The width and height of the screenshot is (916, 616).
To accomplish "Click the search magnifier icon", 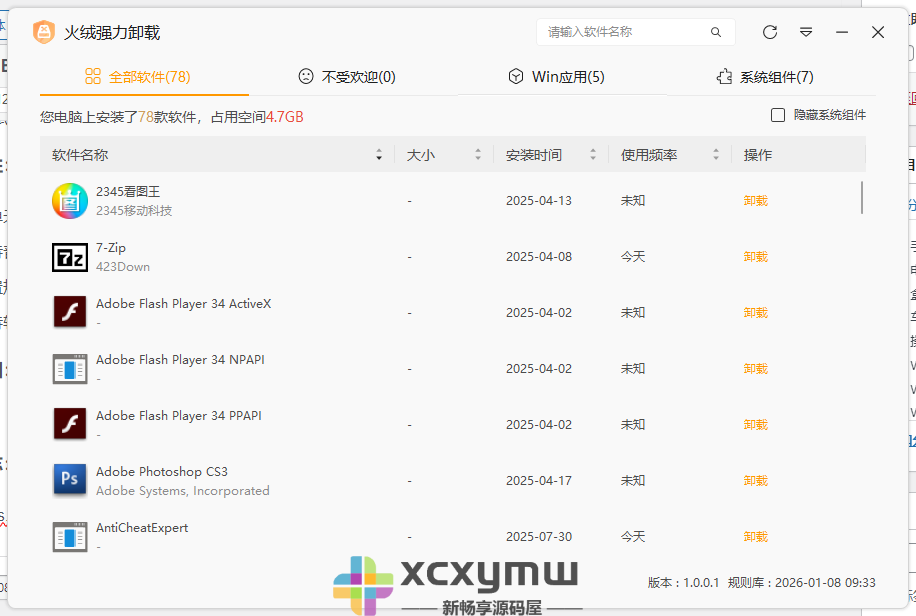I will pos(716,32).
